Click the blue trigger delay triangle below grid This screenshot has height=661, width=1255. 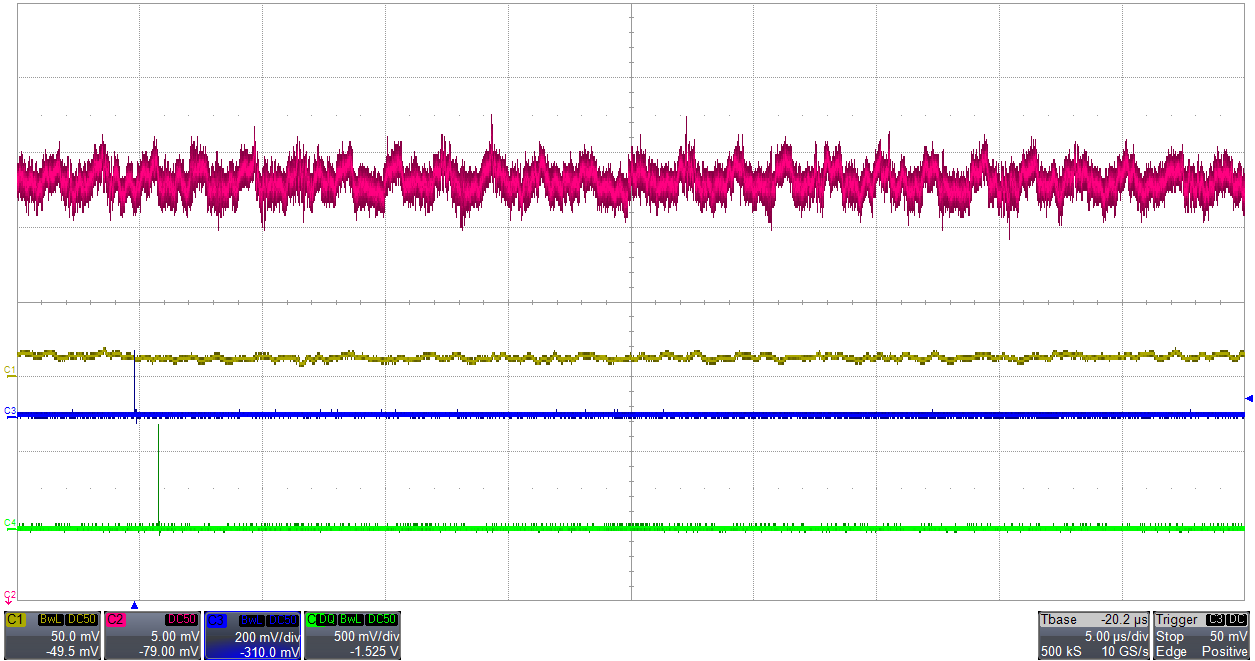coord(134,605)
